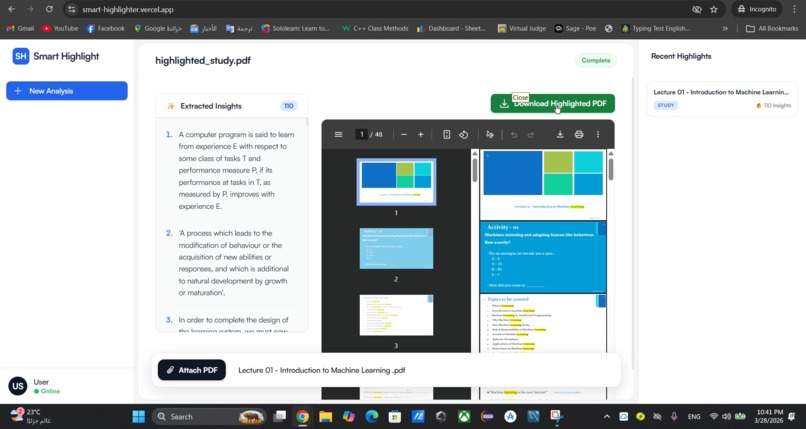Click the Attach PDF button
The image size is (806, 429).
(192, 370)
